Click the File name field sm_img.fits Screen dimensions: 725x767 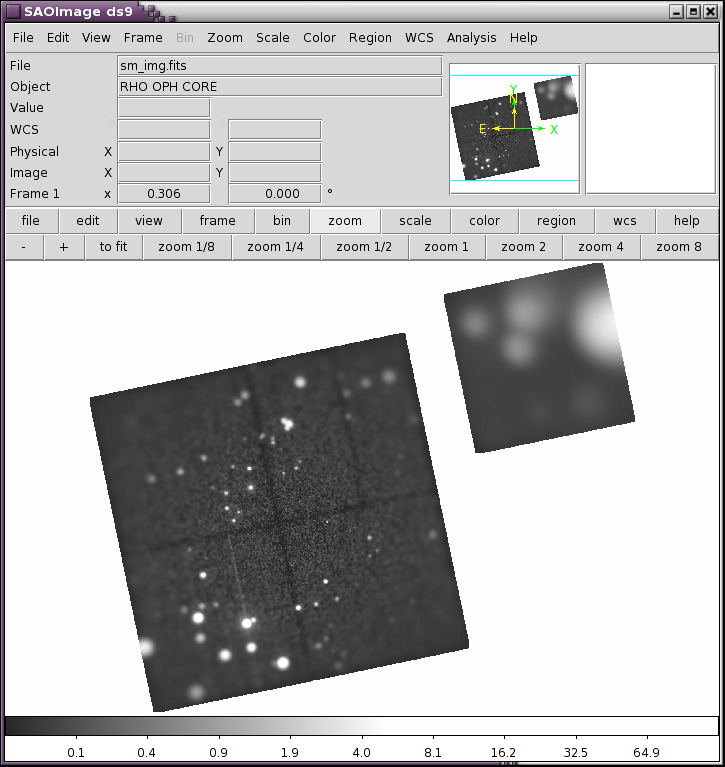pos(279,66)
